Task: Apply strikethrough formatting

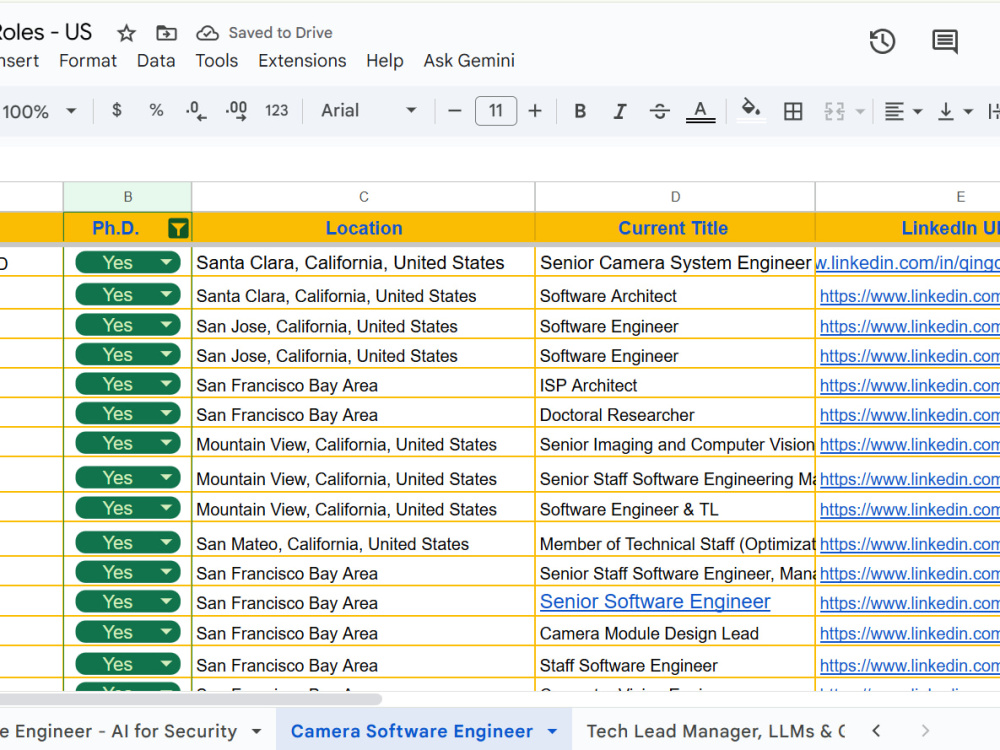Action: (x=659, y=111)
